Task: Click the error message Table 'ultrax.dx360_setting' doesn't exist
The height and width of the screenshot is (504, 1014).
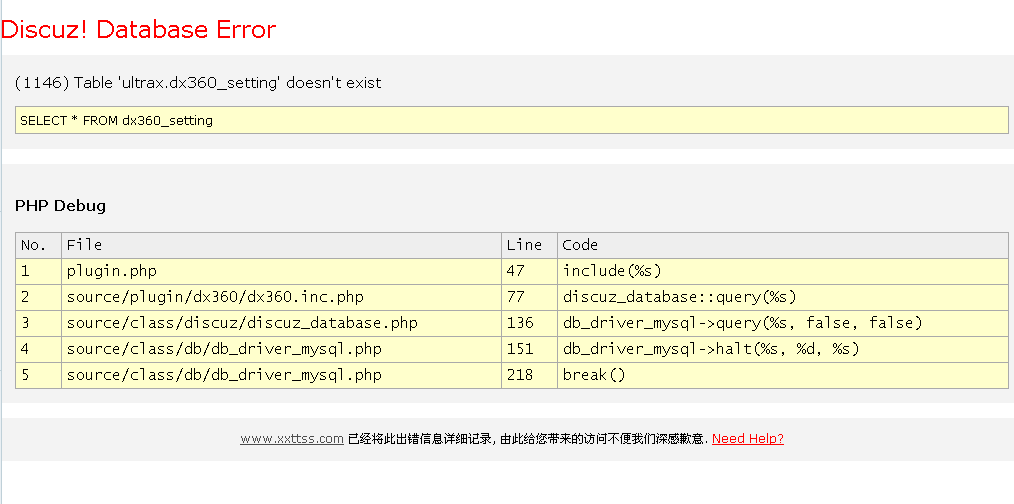Action: [x=198, y=83]
